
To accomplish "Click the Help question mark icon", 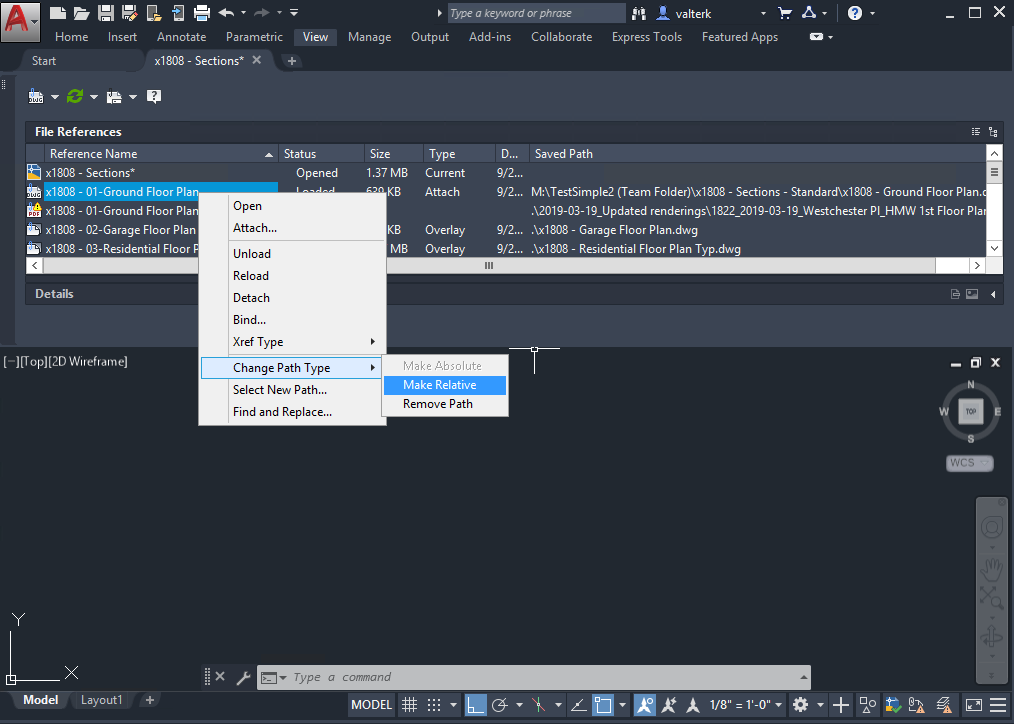I will 855,13.
